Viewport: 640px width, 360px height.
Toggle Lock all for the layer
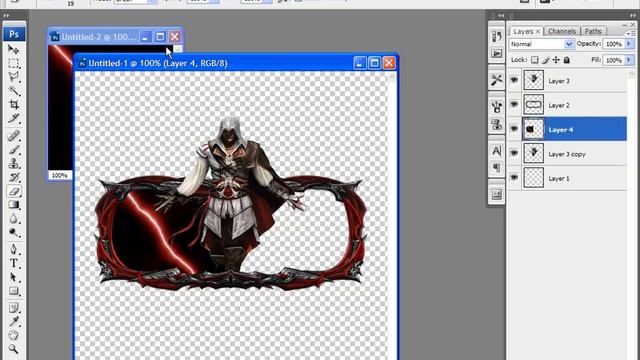pyautogui.click(x=567, y=60)
